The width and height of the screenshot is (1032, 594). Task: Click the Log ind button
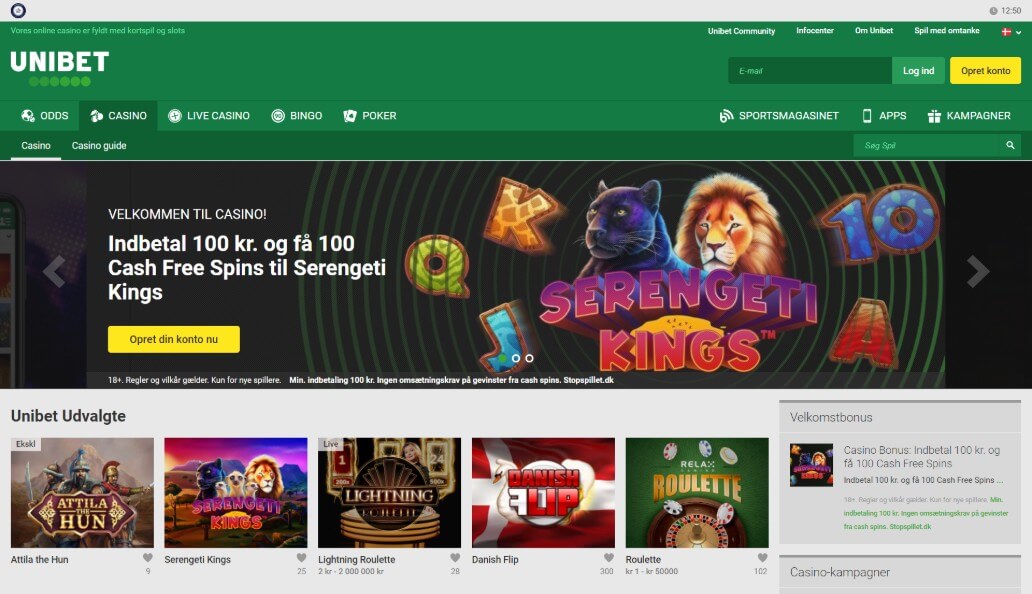pos(918,70)
